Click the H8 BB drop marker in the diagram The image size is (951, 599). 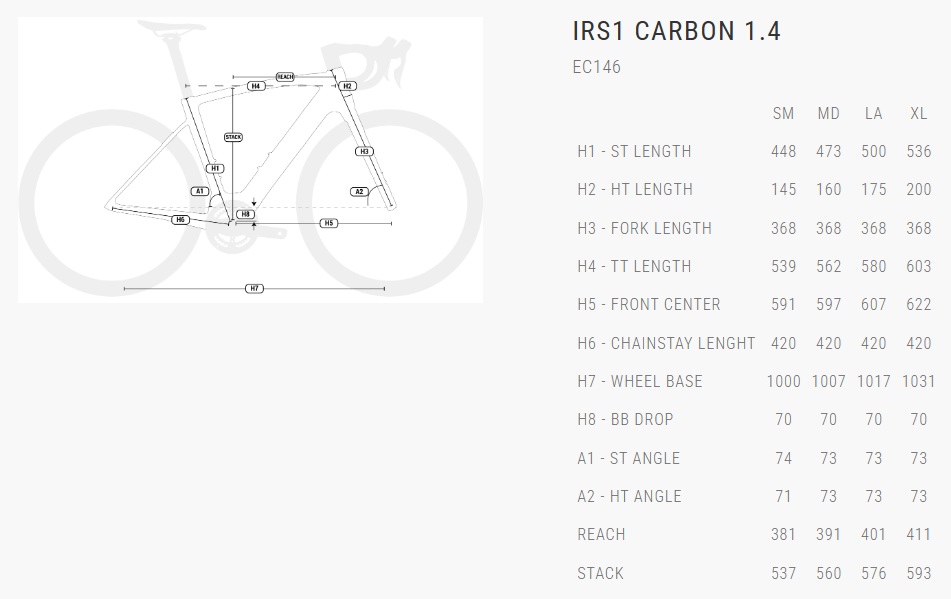(x=245, y=214)
